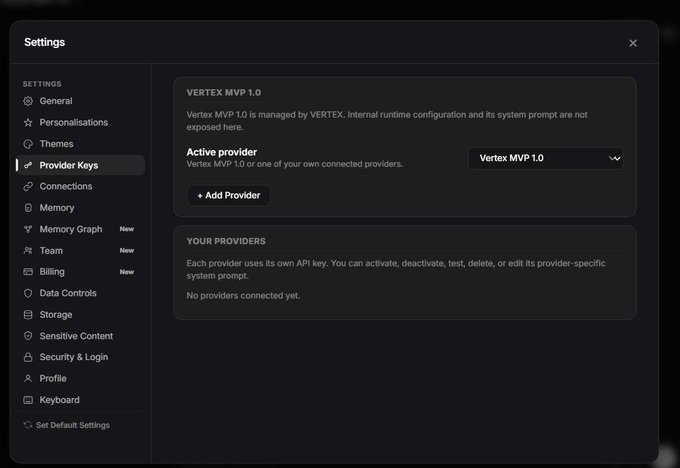
Task: Open the Active provider dropdown
Action: (546, 158)
